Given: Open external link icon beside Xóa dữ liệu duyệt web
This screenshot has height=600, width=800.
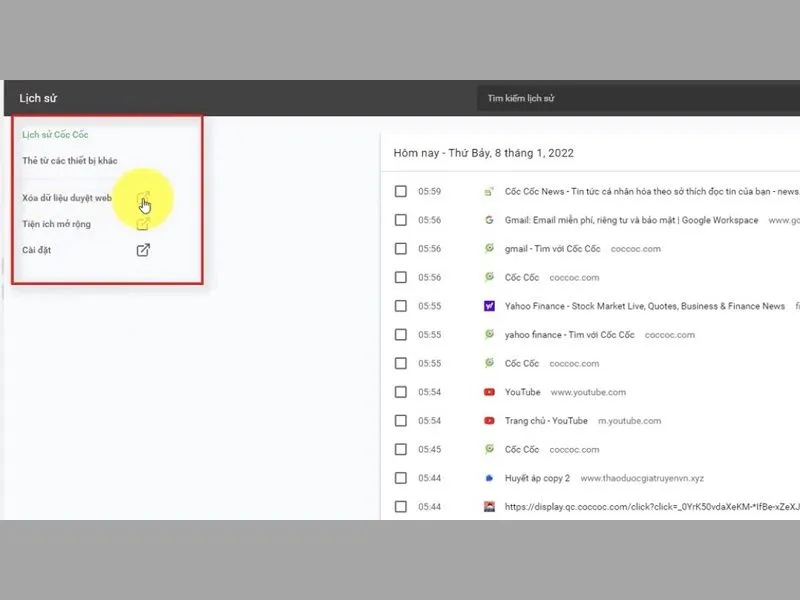Looking at the screenshot, I should pos(143,198).
